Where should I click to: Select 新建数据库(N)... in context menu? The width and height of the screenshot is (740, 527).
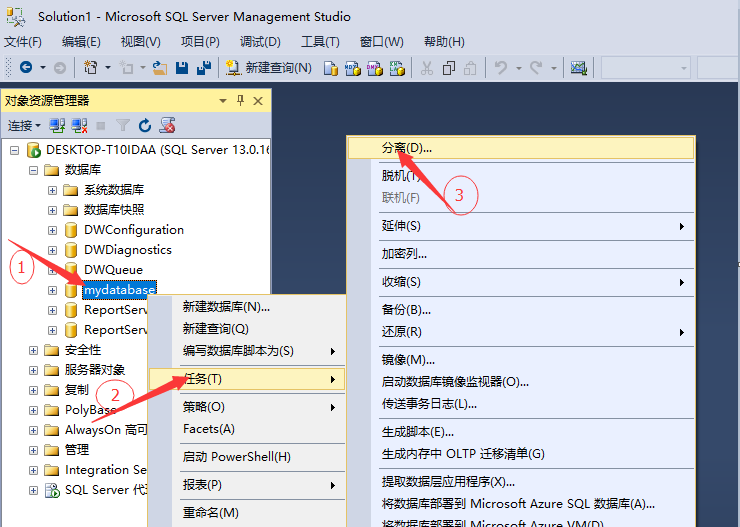click(x=247, y=307)
